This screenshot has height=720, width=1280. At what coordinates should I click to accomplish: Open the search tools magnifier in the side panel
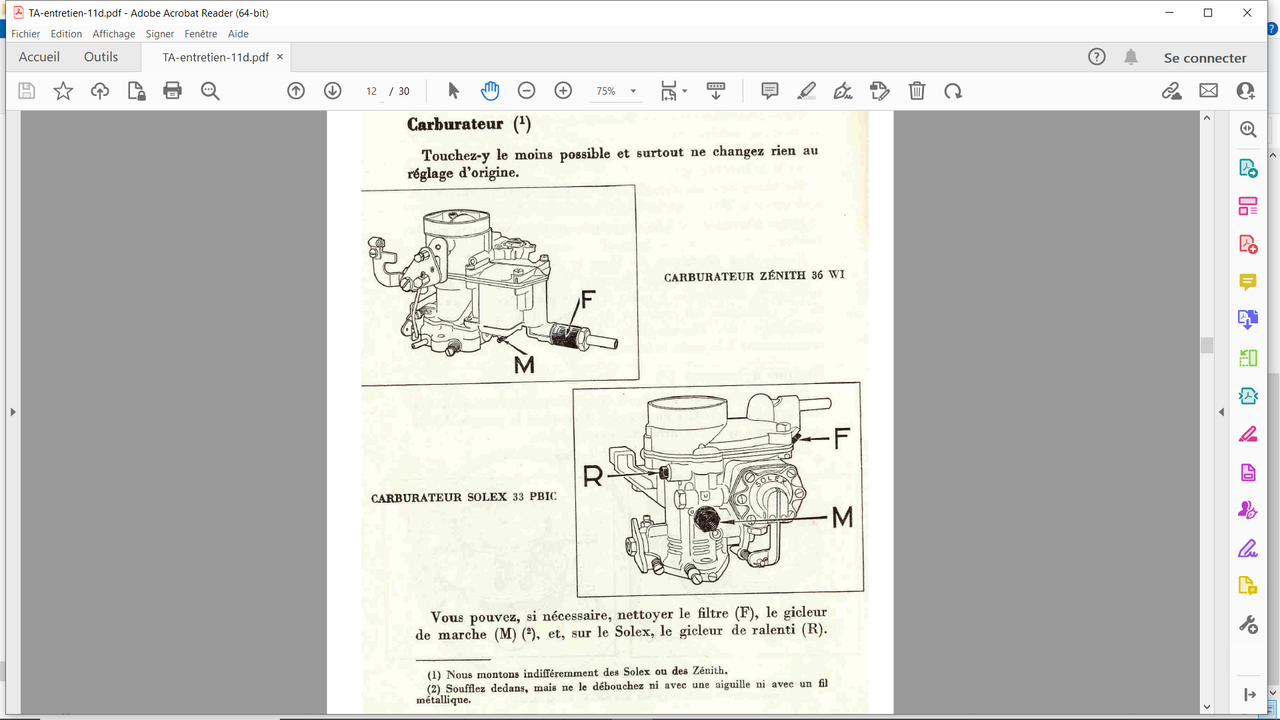point(1248,129)
